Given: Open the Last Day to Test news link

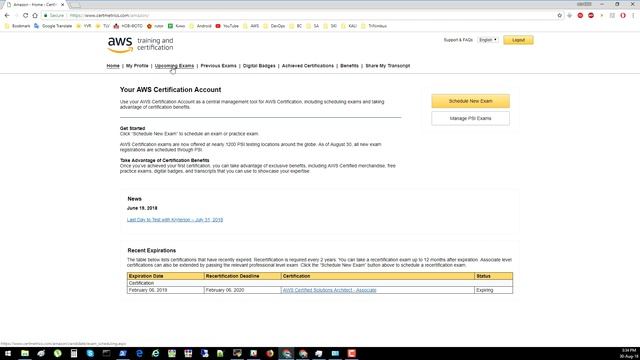Looking at the screenshot, I should [x=175, y=220].
